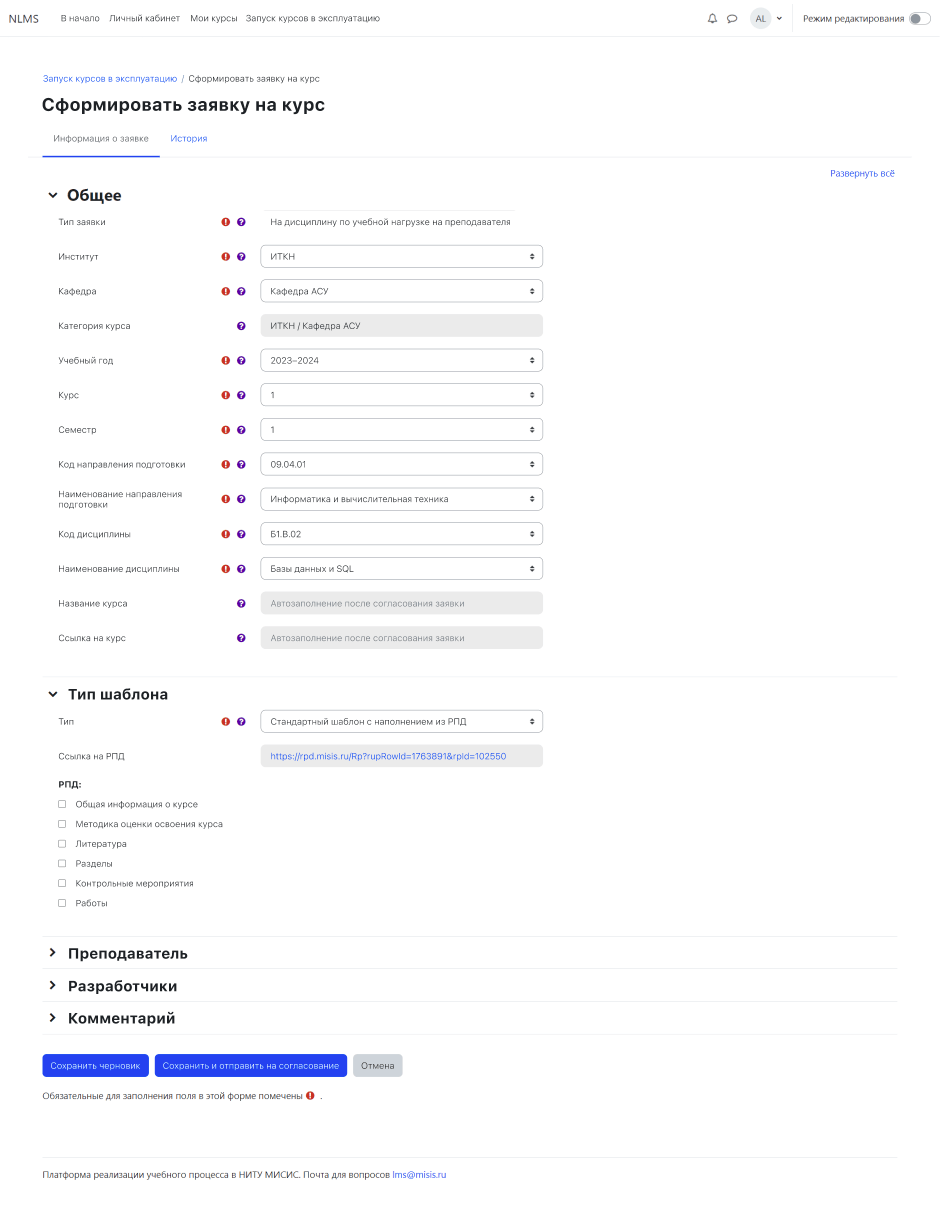Open help for Код дисциплины
The height and width of the screenshot is (1206, 940).
(x=241, y=534)
